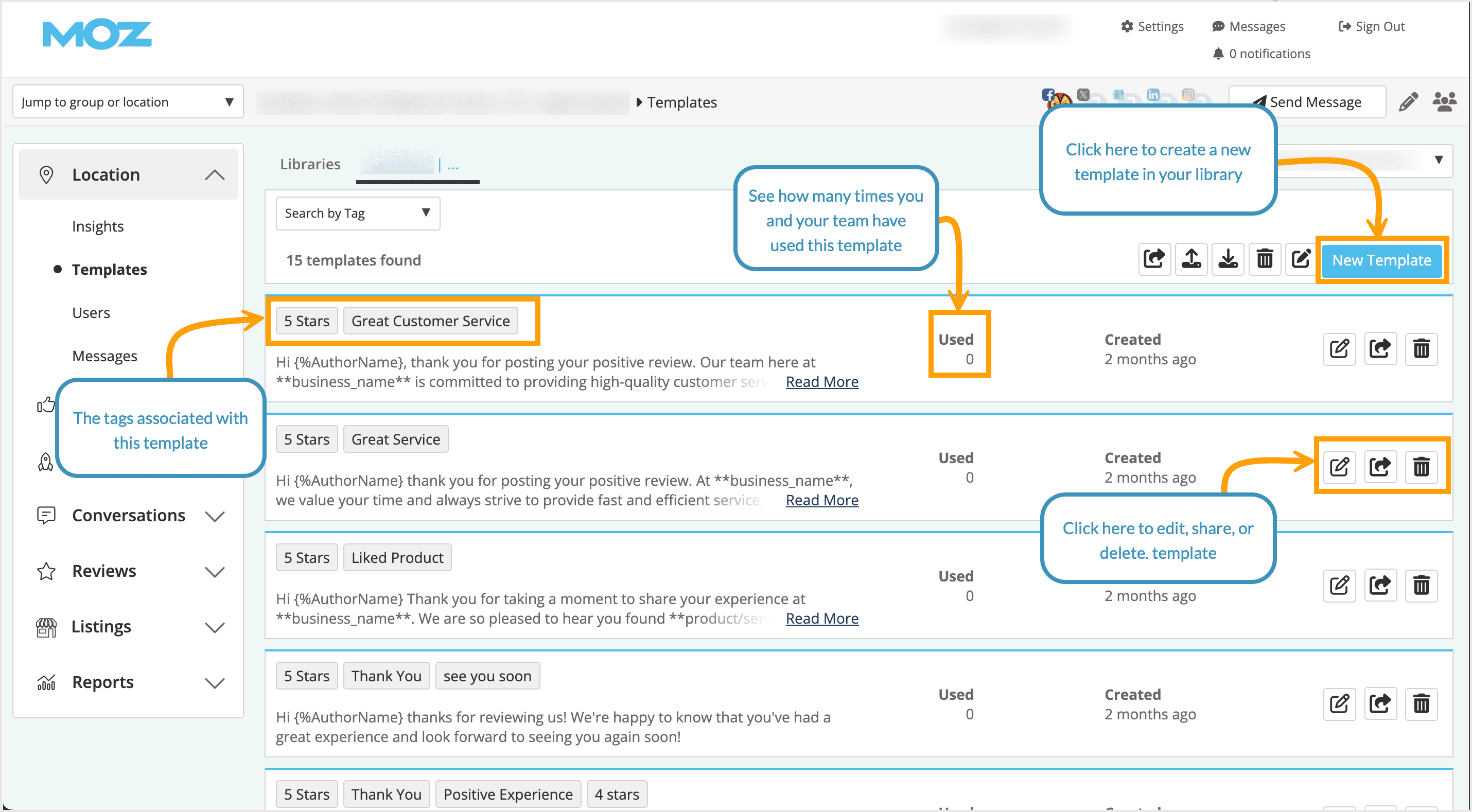Edit the Great Service template via pencil icon

(x=1339, y=467)
